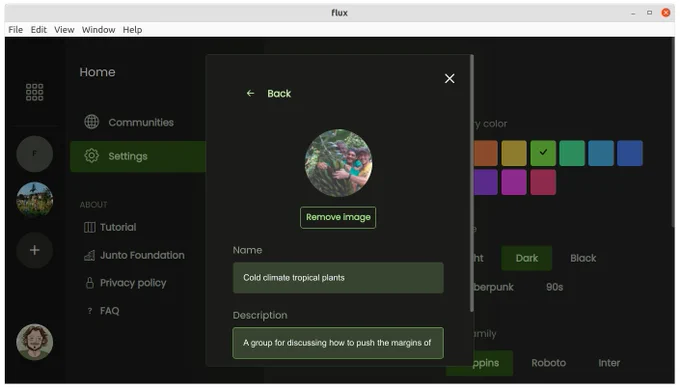
Task: Minimize the flux window
Action: [x=633, y=13]
